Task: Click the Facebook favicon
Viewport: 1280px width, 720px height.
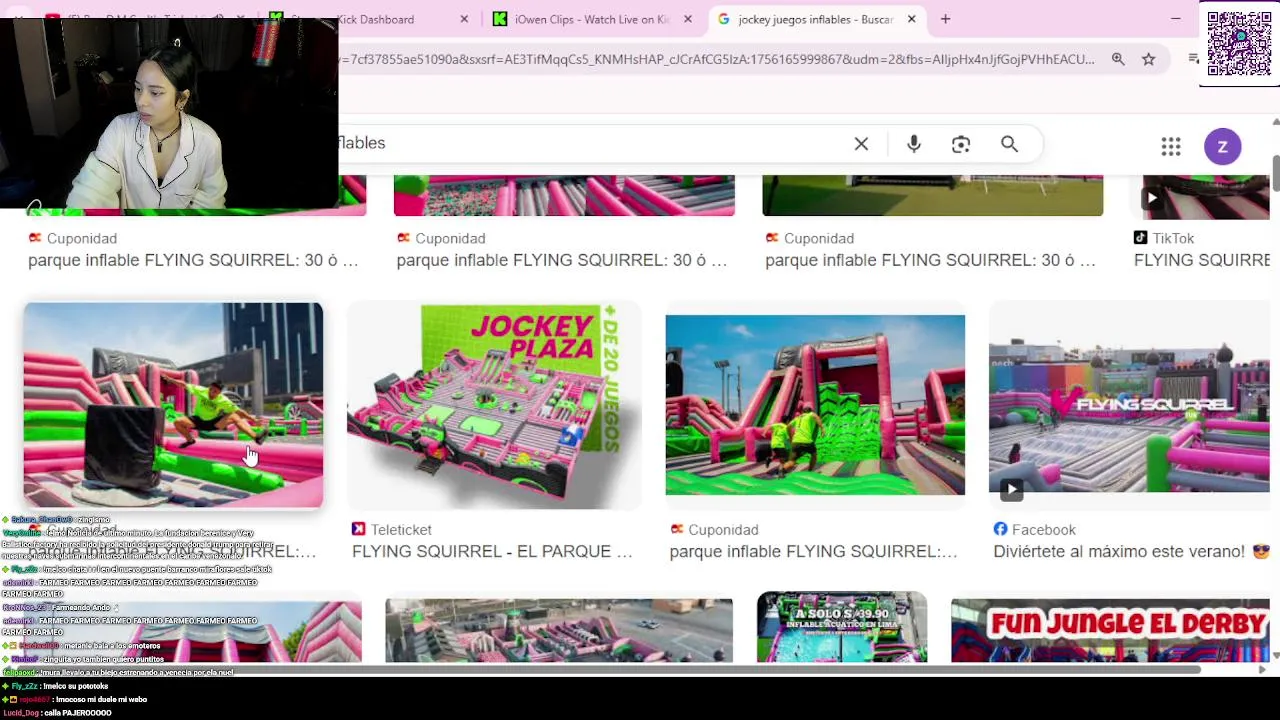Action: pyautogui.click(x=1000, y=529)
